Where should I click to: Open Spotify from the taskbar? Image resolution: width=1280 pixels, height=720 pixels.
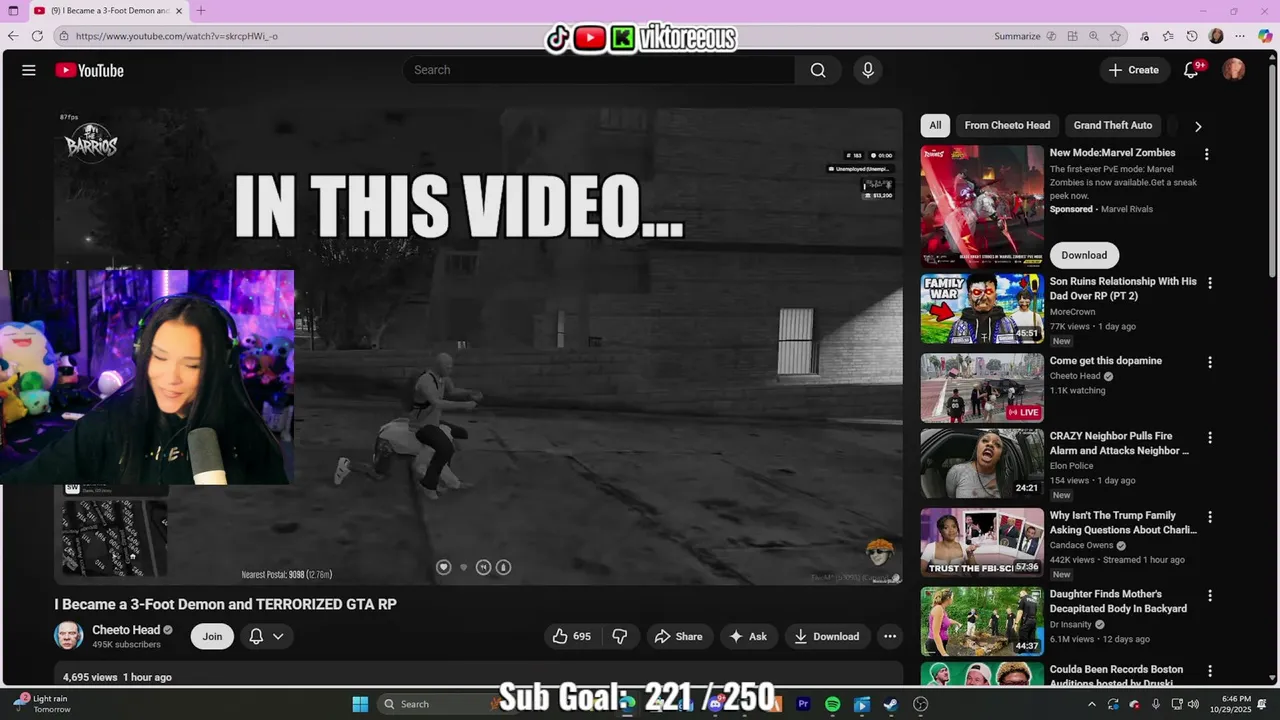(x=833, y=704)
